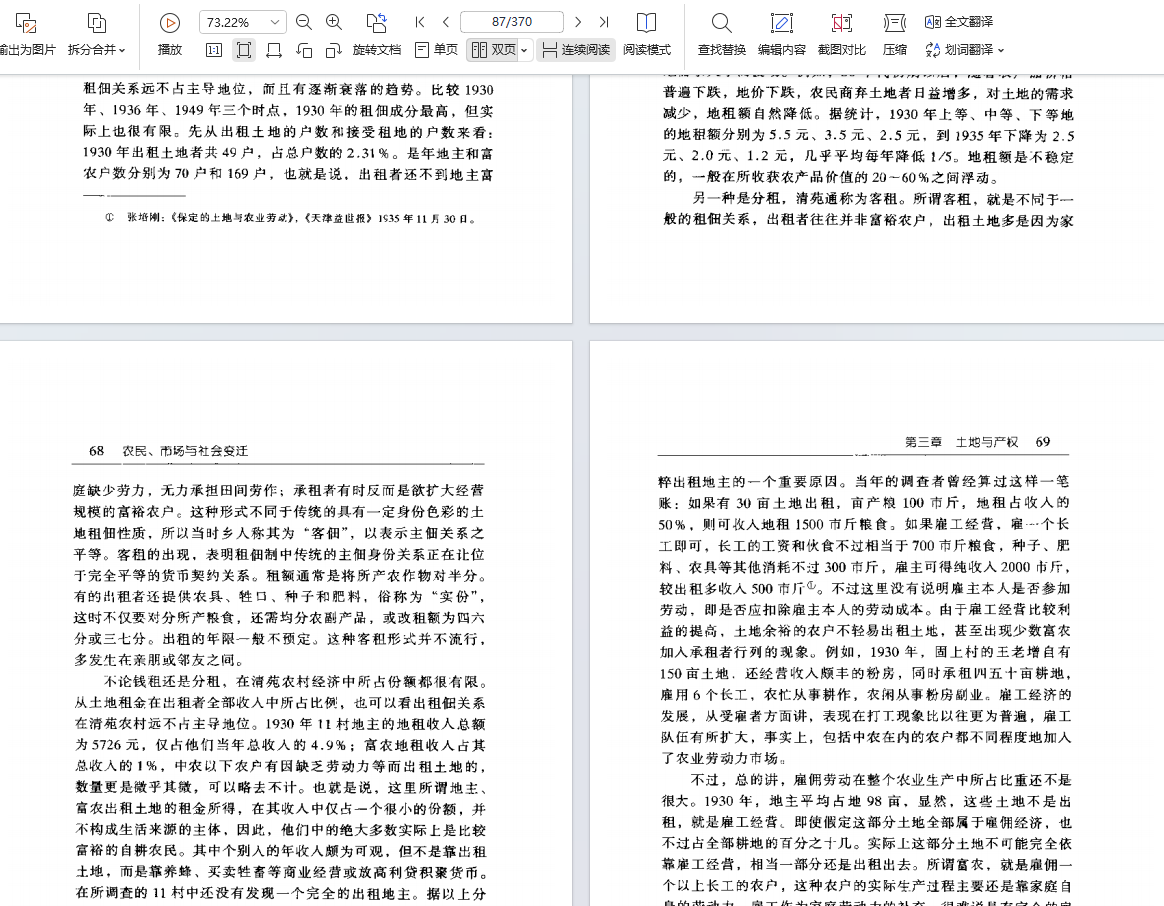The image size is (1164, 906).
Task: Toggle Continuous Reading (连续阅读) mode
Action: coord(576,50)
